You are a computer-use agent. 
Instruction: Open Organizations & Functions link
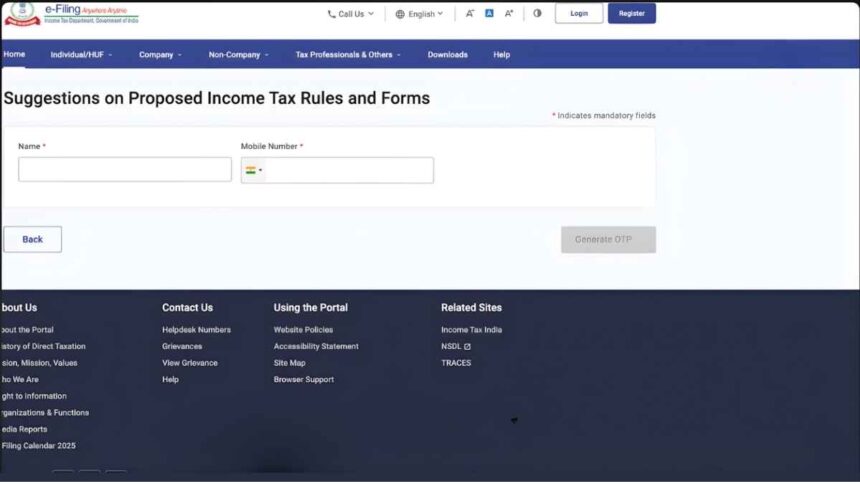coord(45,412)
